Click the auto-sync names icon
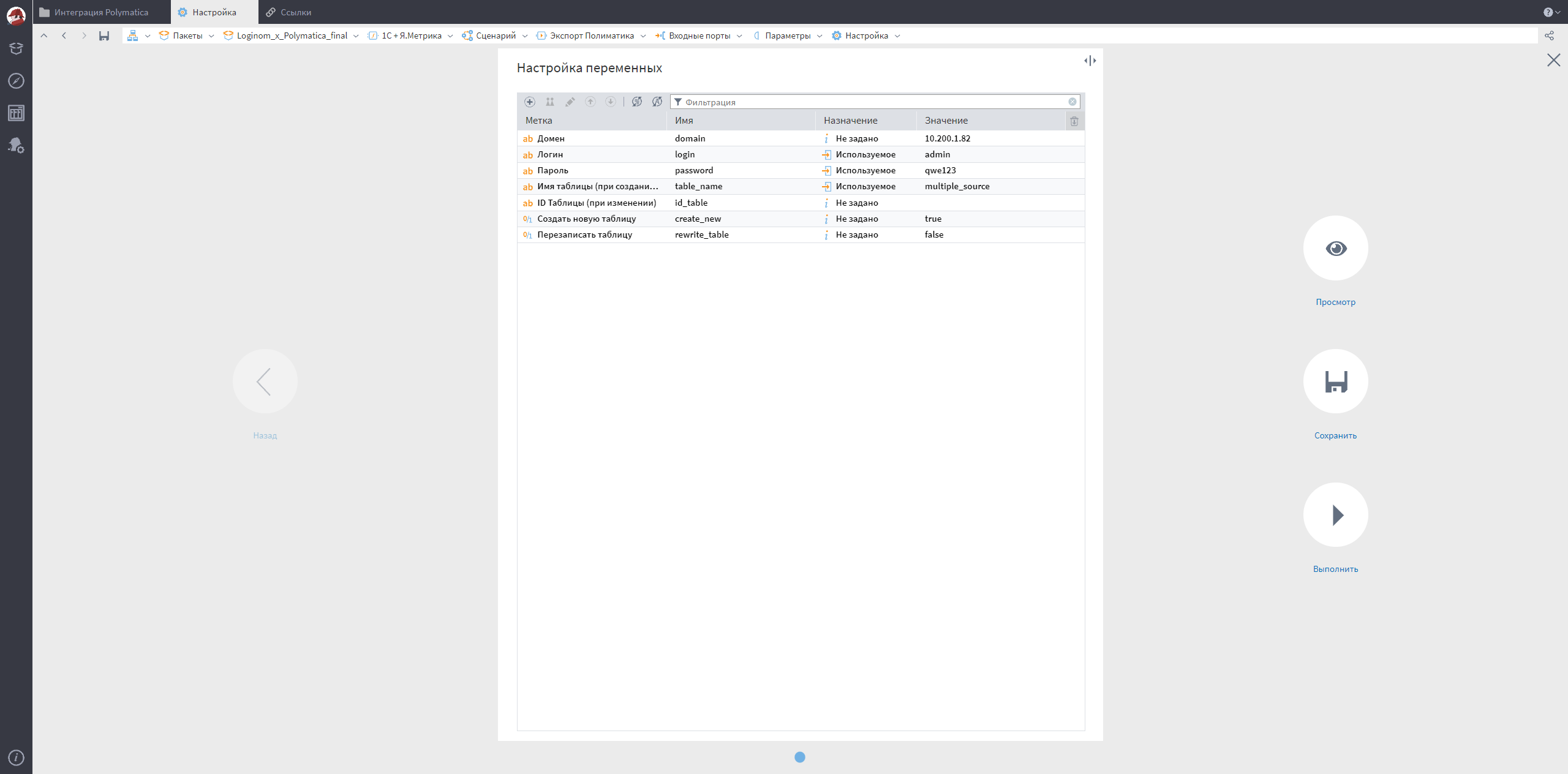Viewport: 1568px width, 774px height. point(657,102)
